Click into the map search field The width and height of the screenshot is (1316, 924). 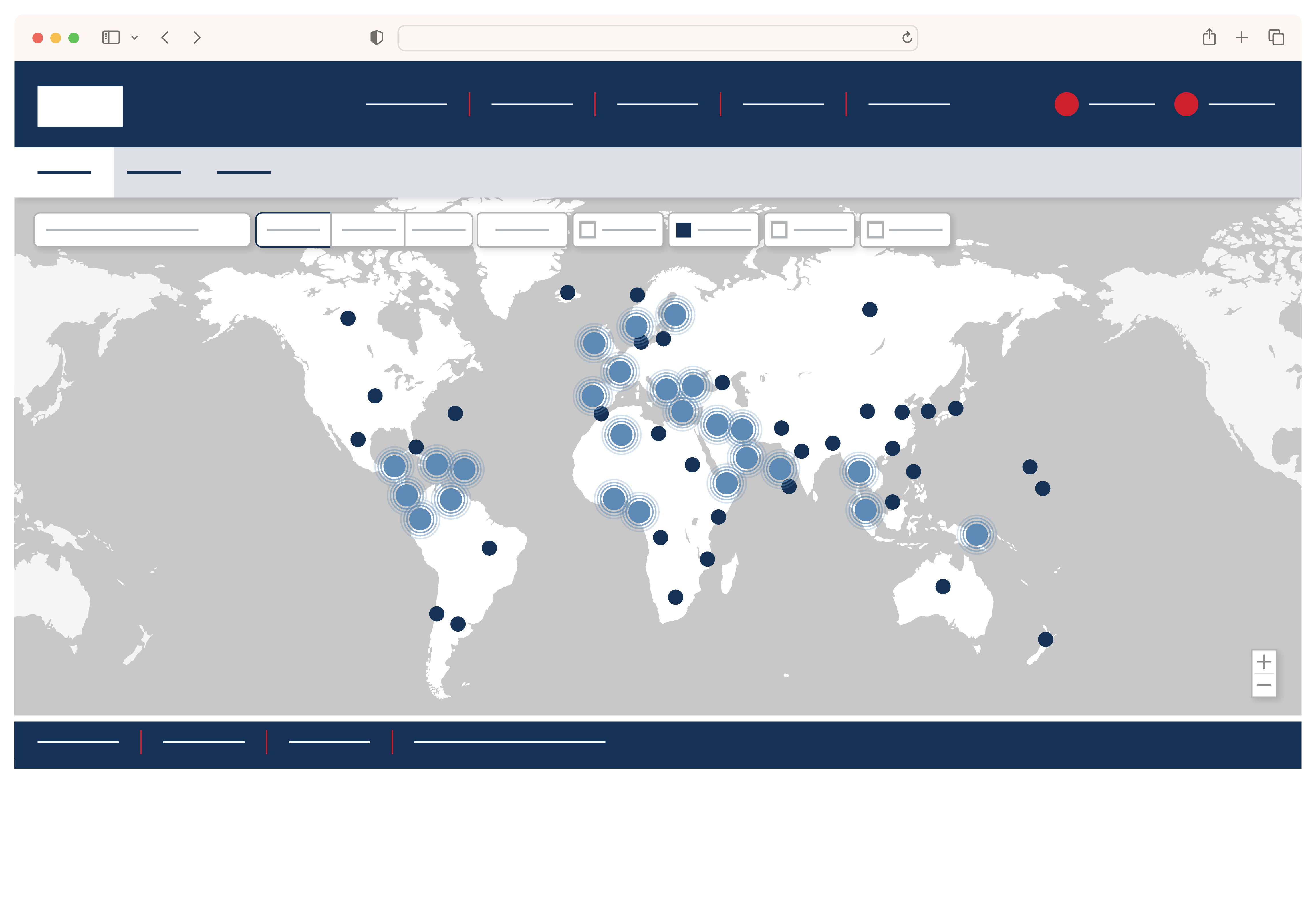(142, 230)
